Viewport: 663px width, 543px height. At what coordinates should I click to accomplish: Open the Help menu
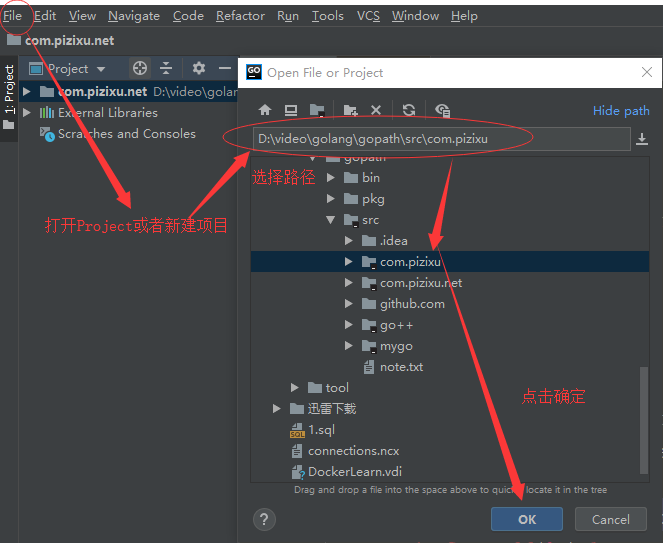pos(464,16)
